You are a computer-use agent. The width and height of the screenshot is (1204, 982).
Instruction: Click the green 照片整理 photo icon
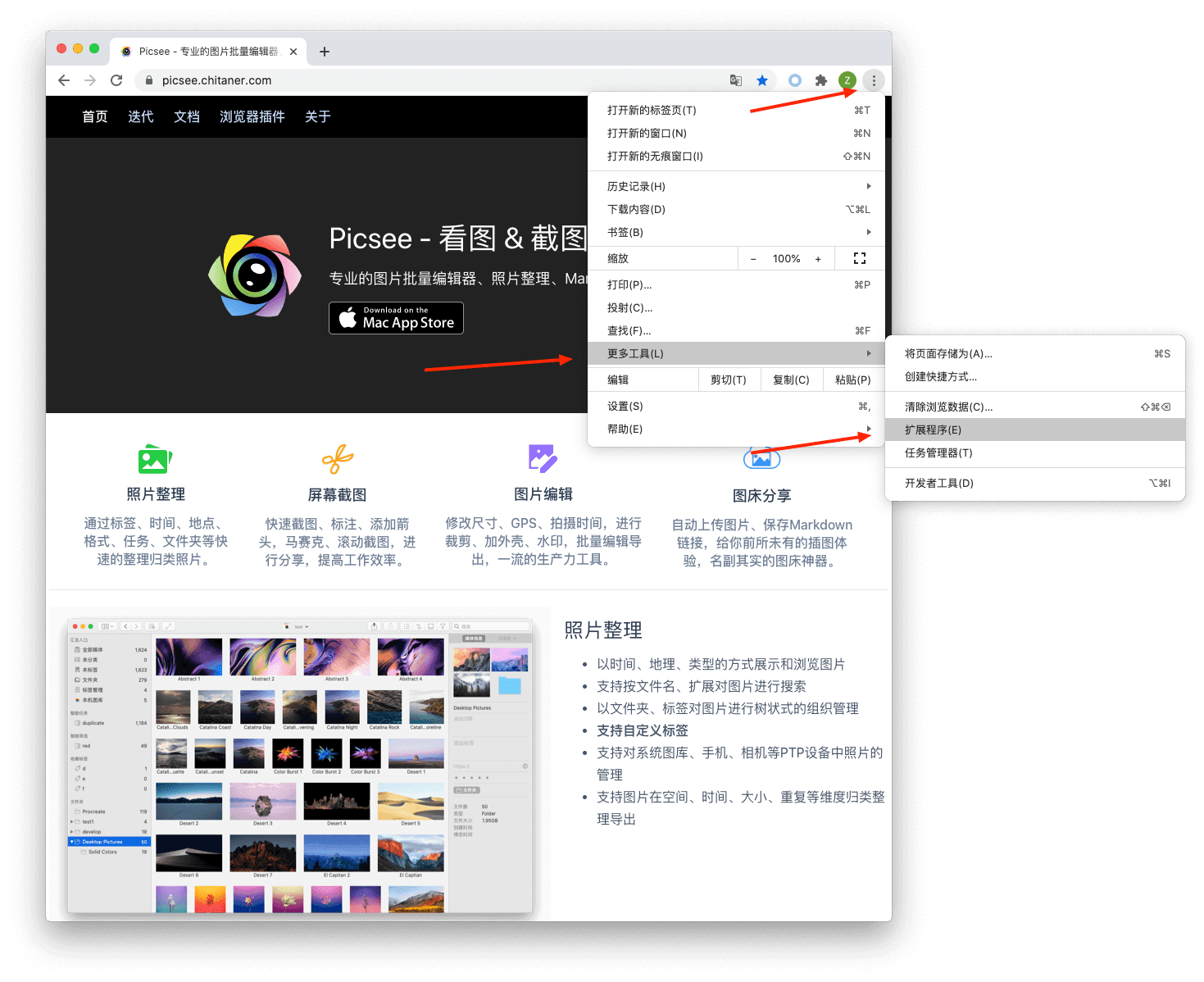click(x=155, y=459)
